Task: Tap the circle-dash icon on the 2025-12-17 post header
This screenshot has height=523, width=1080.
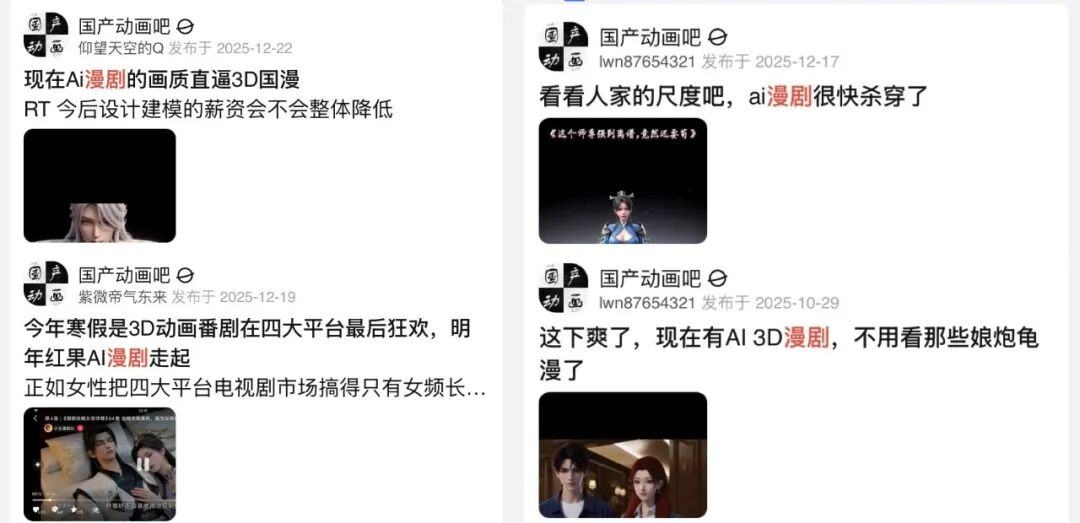Action: 718,37
